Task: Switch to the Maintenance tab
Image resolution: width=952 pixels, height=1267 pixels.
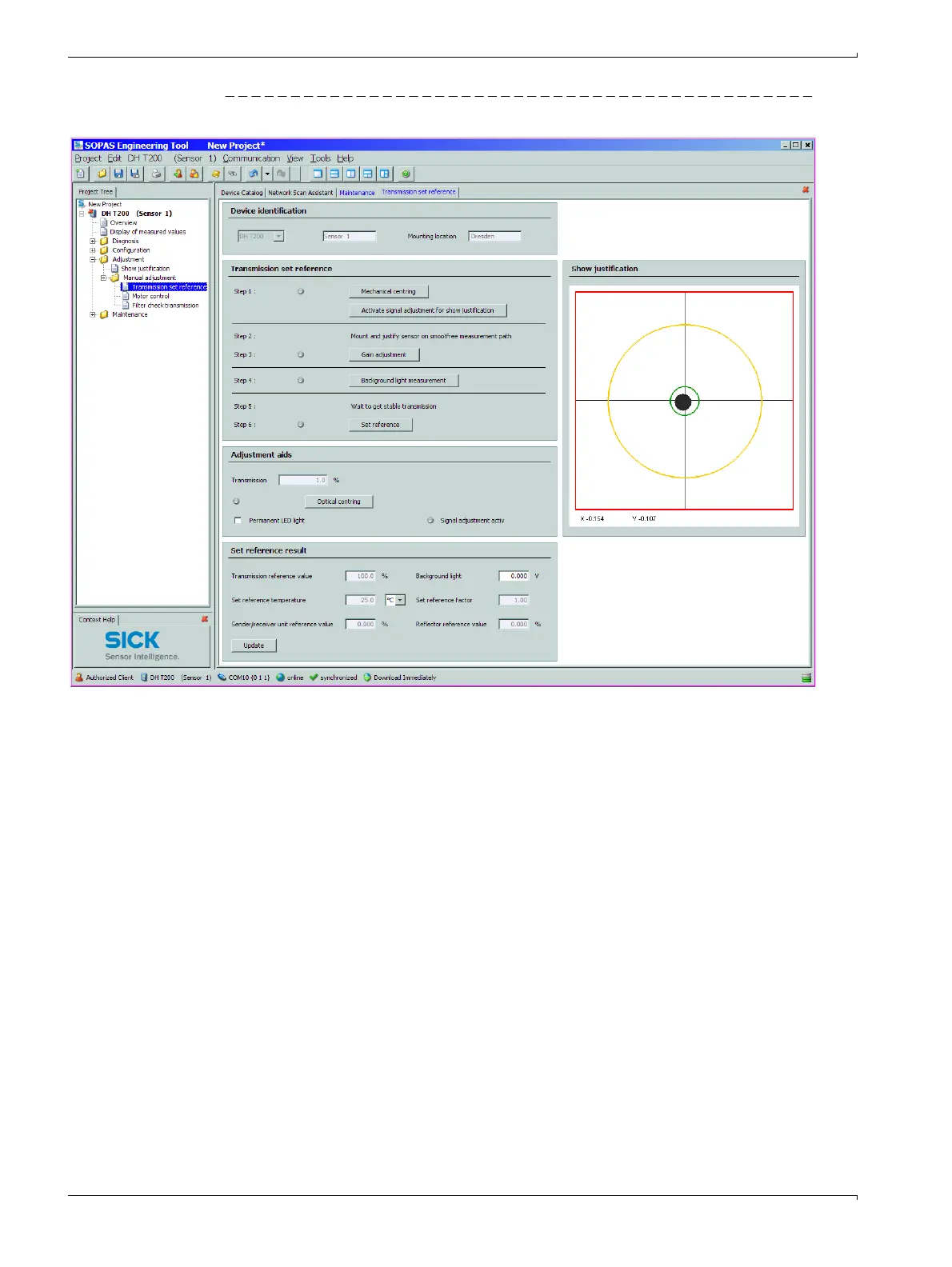Action: [x=357, y=193]
